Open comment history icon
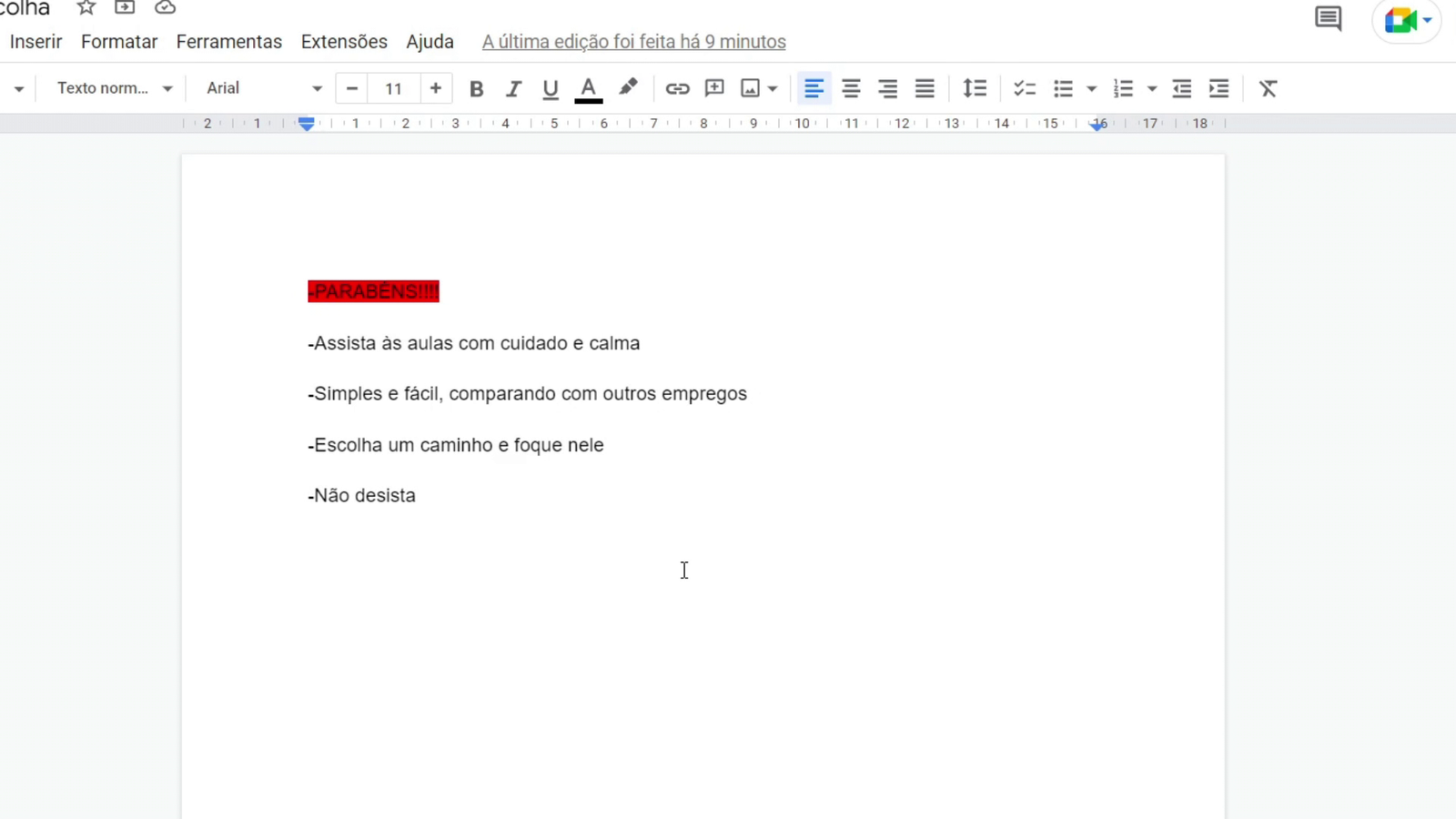Screen dimensions: 1456x819 click(x=1328, y=18)
